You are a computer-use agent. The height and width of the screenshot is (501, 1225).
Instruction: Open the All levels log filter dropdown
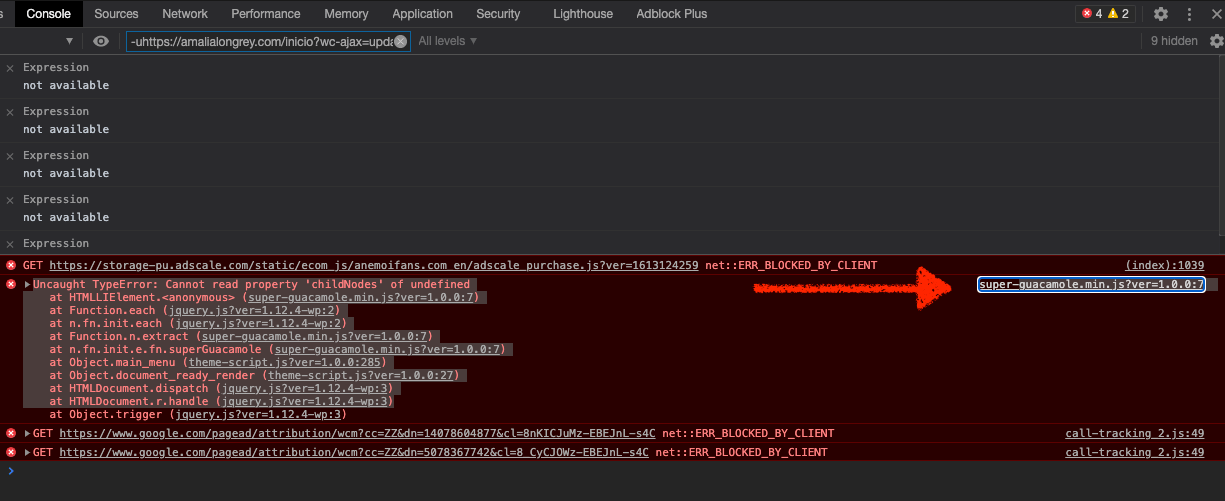[447, 41]
